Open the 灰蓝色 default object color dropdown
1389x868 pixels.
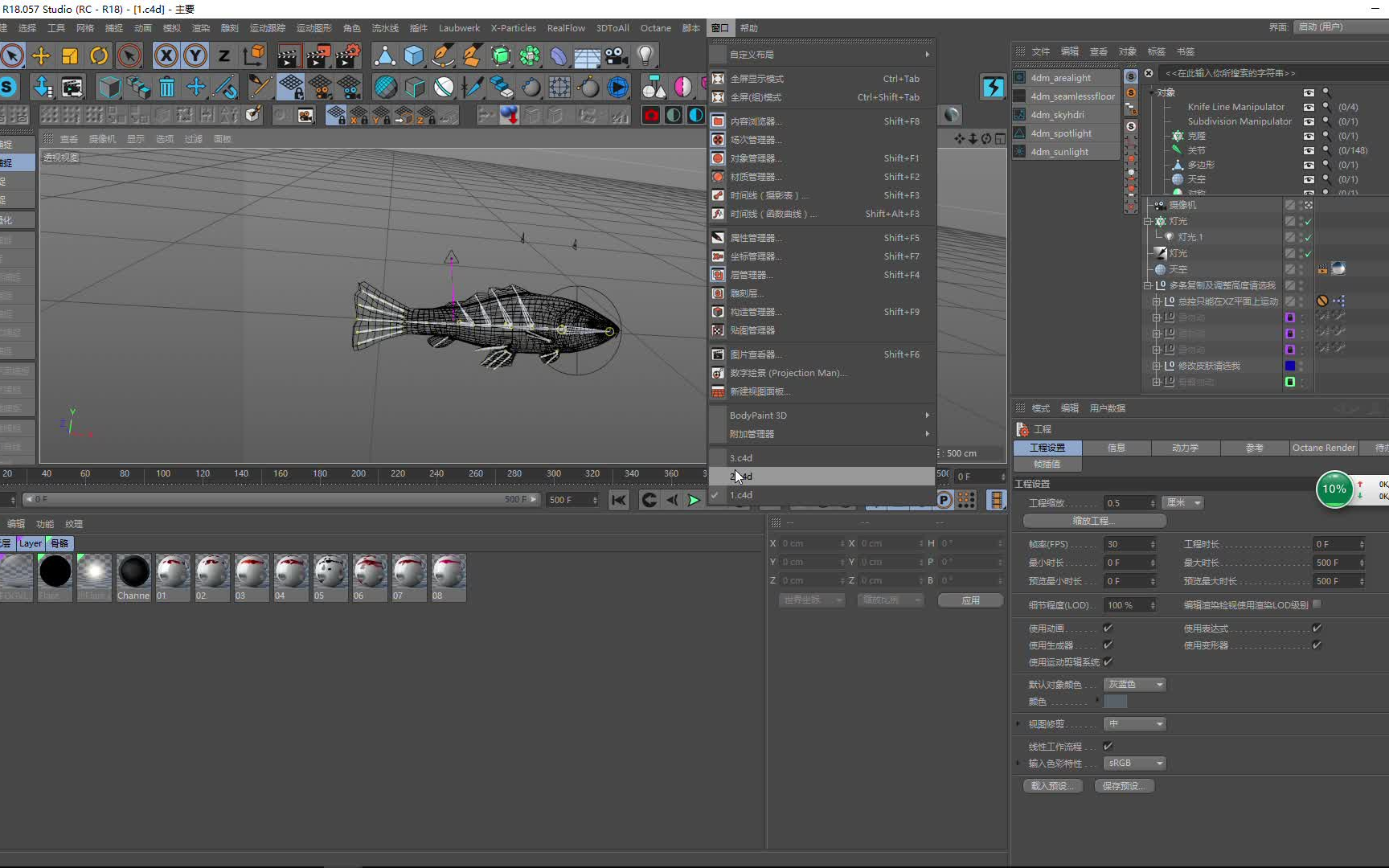[1134, 684]
